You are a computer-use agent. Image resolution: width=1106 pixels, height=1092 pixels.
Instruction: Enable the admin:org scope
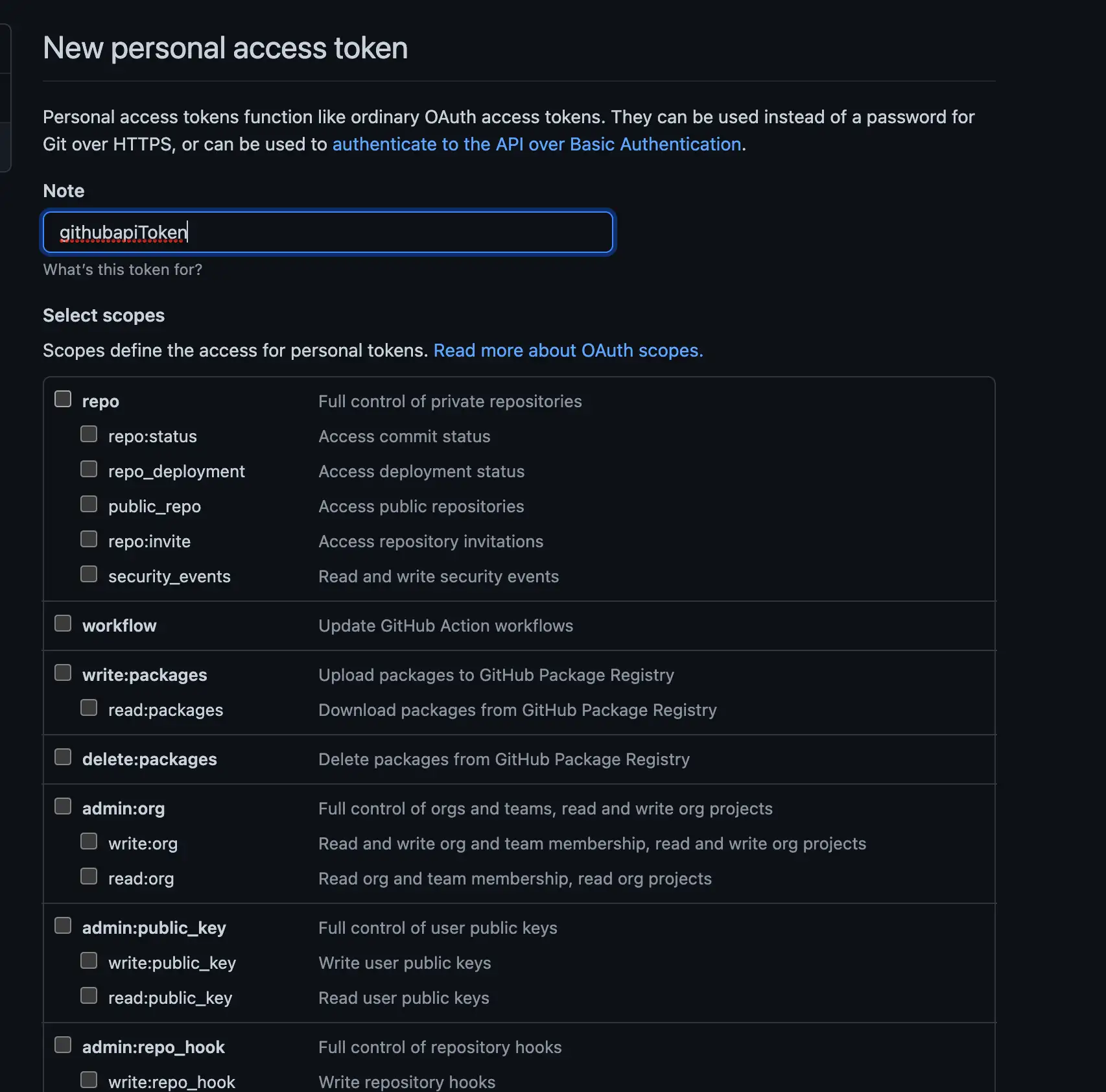(x=63, y=806)
